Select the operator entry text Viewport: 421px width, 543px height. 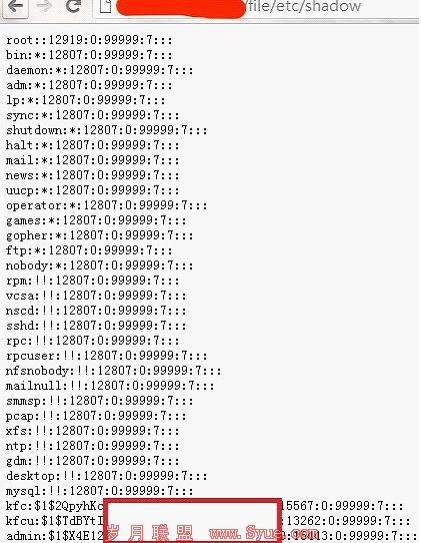click(107, 206)
